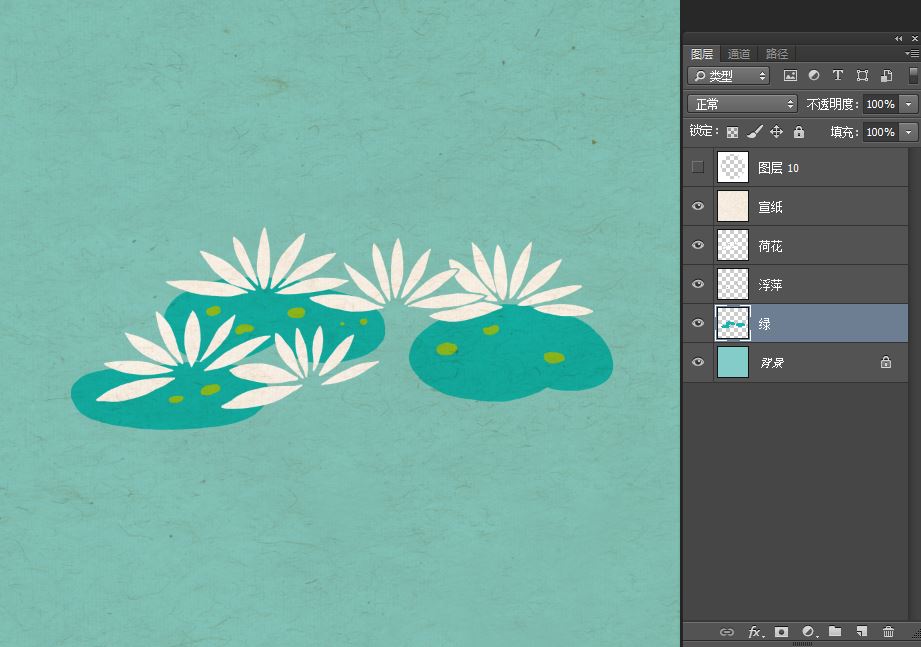The image size is (921, 647).
Task: Collapse panel with double-arrow icon
Action: [x=899, y=38]
